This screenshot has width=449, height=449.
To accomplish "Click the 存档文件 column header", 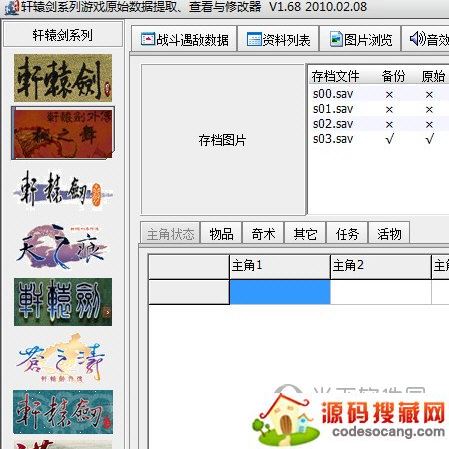I will coord(335,76).
